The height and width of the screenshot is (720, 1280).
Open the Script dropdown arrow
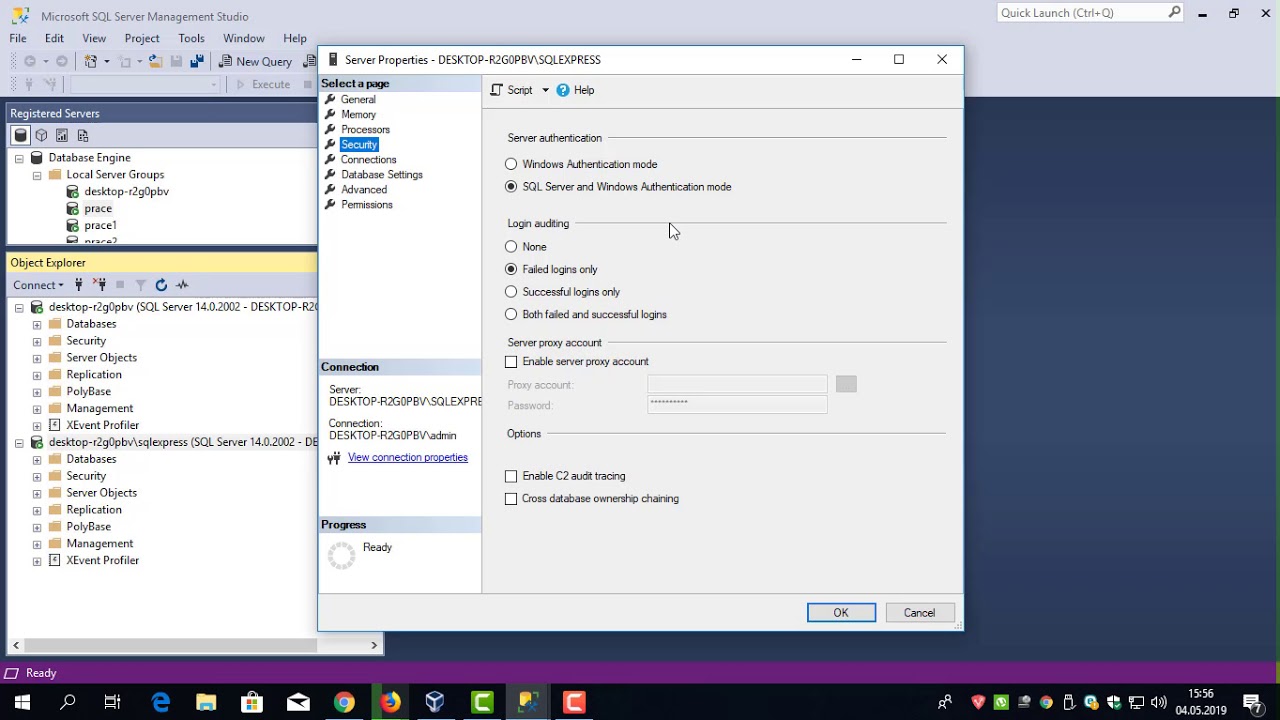click(x=545, y=90)
